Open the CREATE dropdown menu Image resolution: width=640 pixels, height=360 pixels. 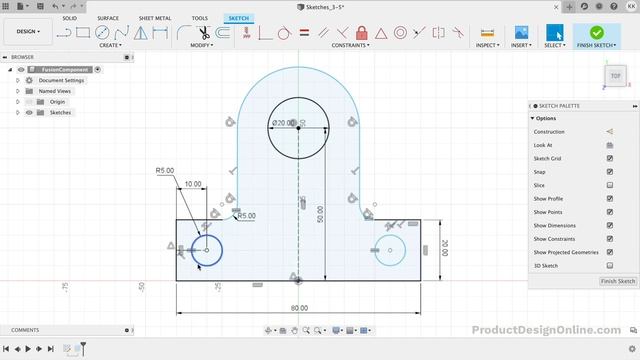tap(111, 45)
